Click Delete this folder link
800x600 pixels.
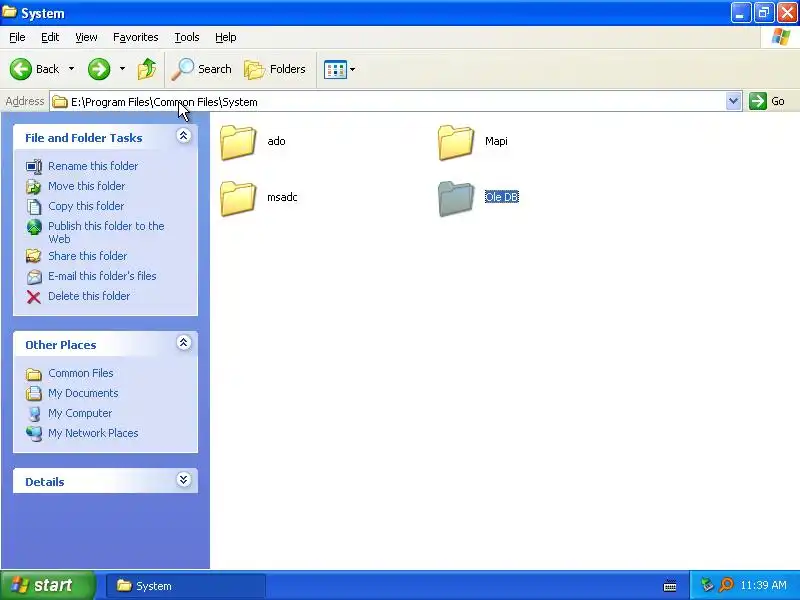point(89,295)
